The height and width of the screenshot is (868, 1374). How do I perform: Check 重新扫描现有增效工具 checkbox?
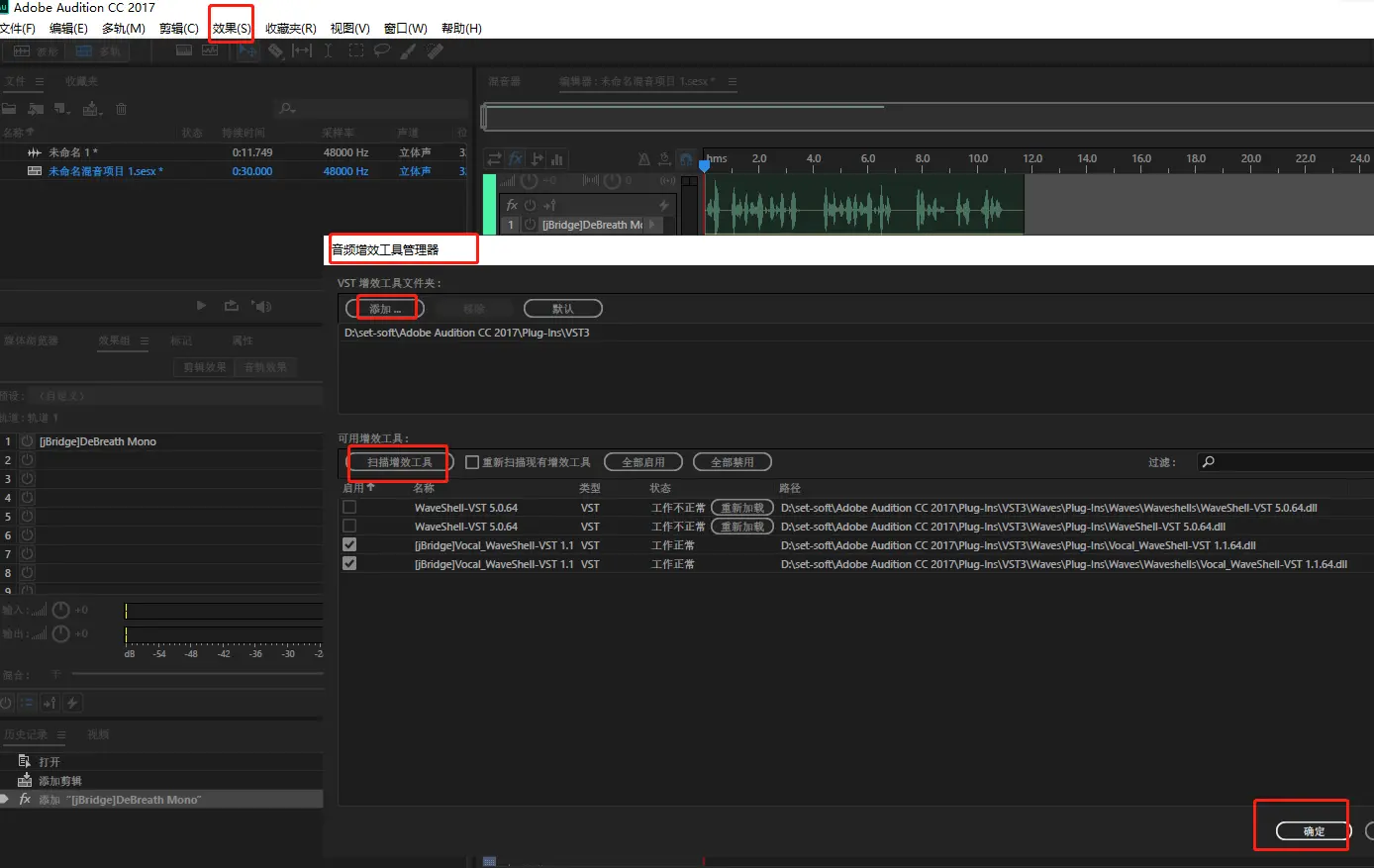(x=472, y=462)
